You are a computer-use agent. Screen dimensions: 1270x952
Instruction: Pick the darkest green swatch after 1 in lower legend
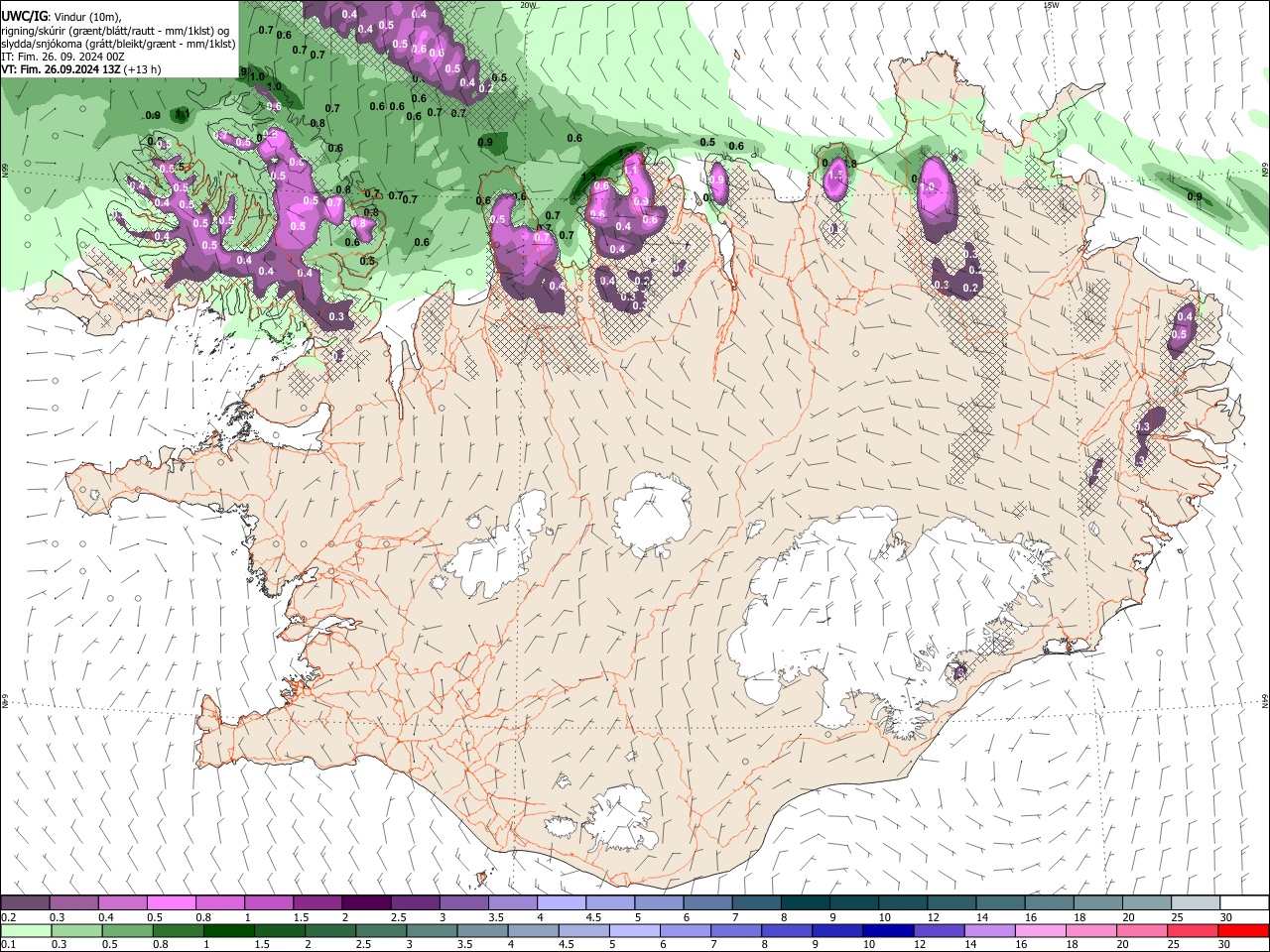228,930
